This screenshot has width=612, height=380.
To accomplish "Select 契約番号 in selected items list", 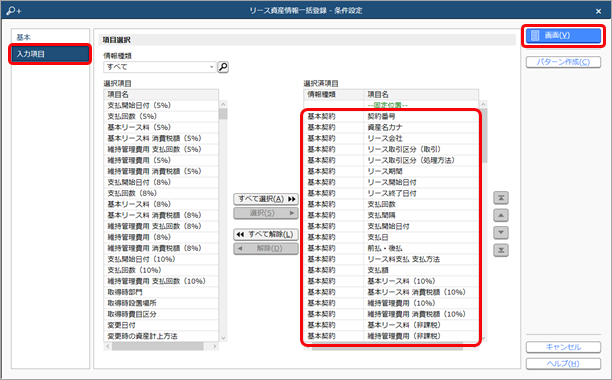I will 391,116.
